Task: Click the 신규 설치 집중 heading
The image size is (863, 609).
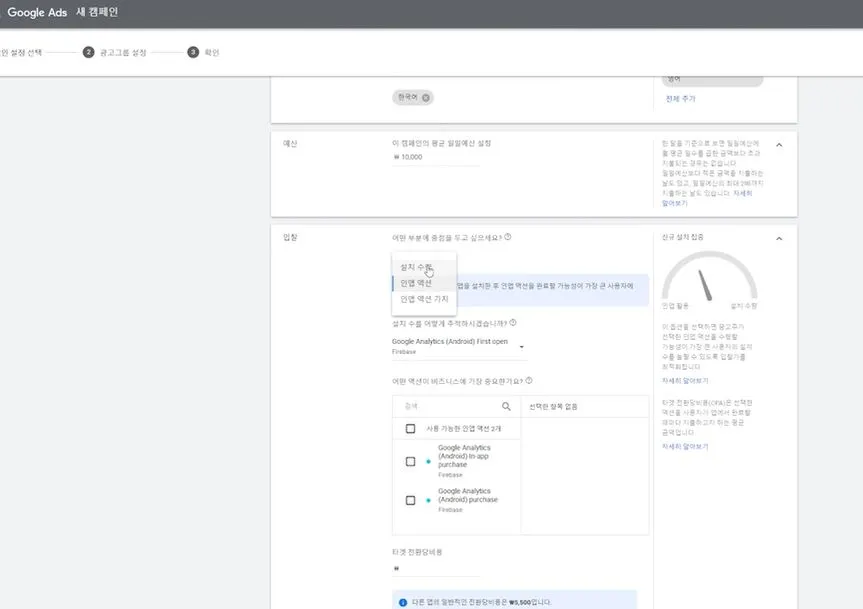Action: pos(682,237)
